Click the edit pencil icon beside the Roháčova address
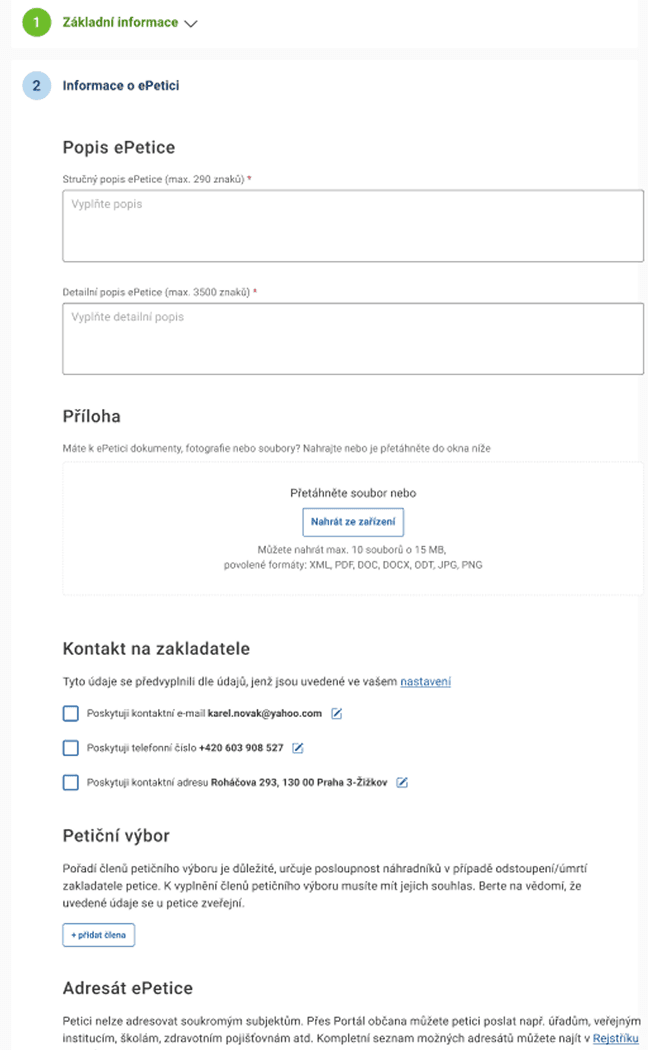 [x=401, y=783]
